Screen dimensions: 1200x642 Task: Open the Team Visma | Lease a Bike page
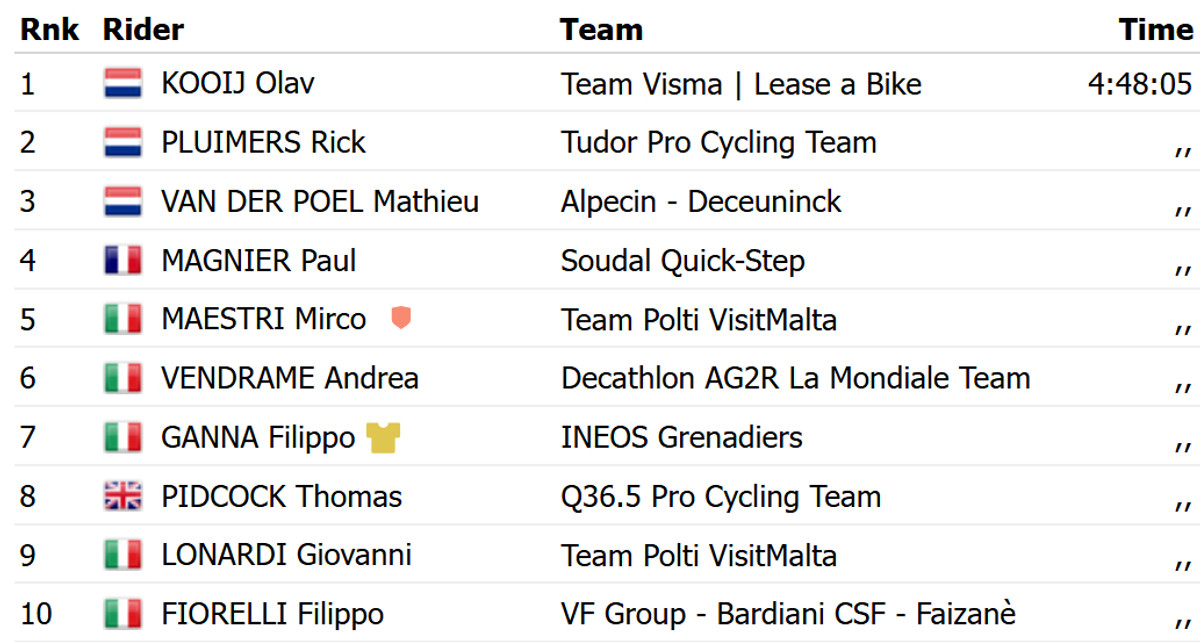pyautogui.click(x=741, y=84)
